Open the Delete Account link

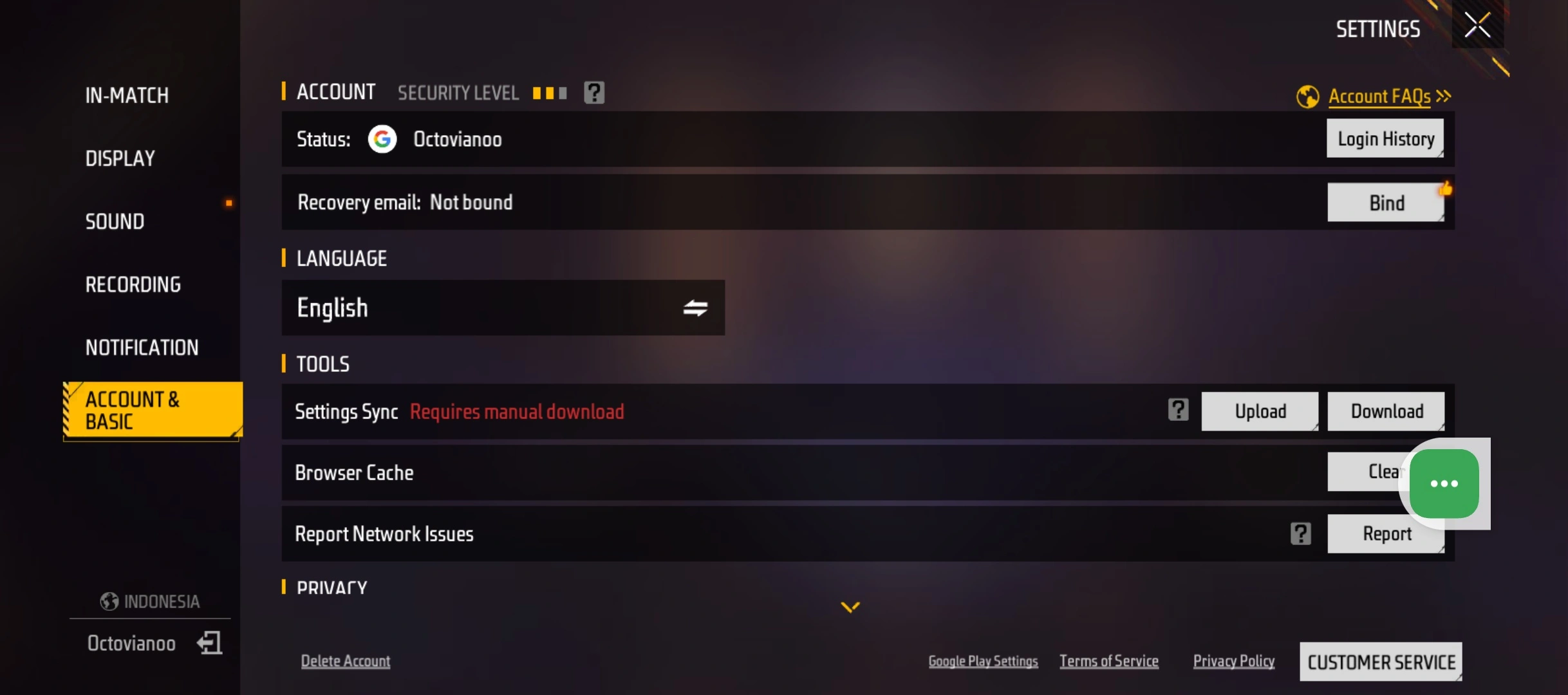[x=345, y=661]
